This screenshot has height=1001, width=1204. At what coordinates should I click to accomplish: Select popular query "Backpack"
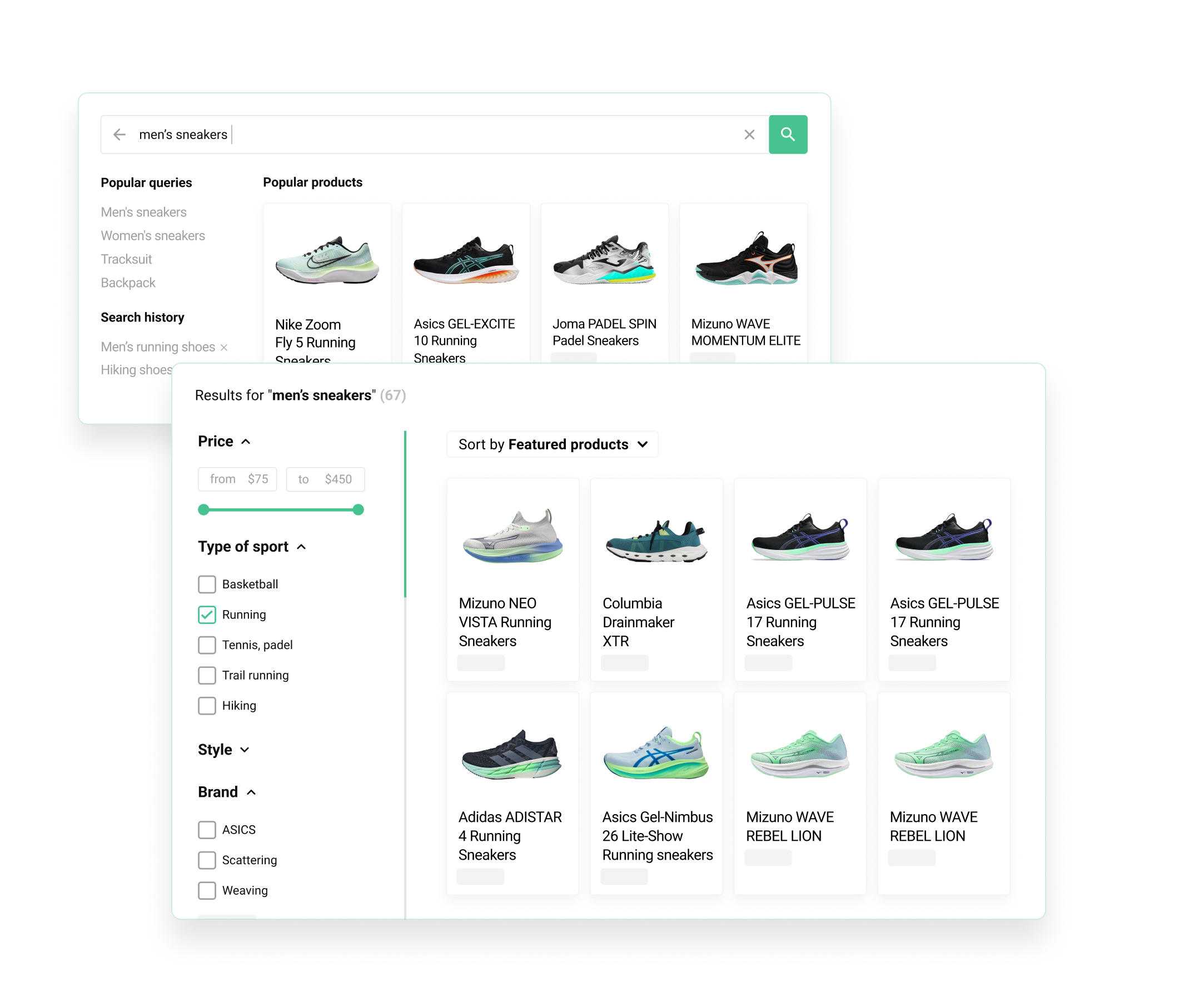pyautogui.click(x=128, y=283)
